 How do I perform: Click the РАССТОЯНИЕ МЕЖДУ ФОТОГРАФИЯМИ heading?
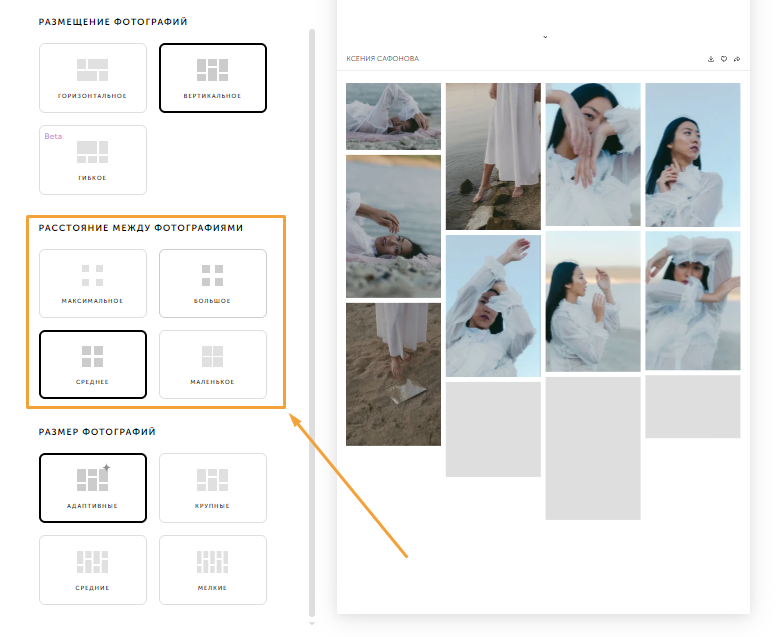click(x=141, y=228)
